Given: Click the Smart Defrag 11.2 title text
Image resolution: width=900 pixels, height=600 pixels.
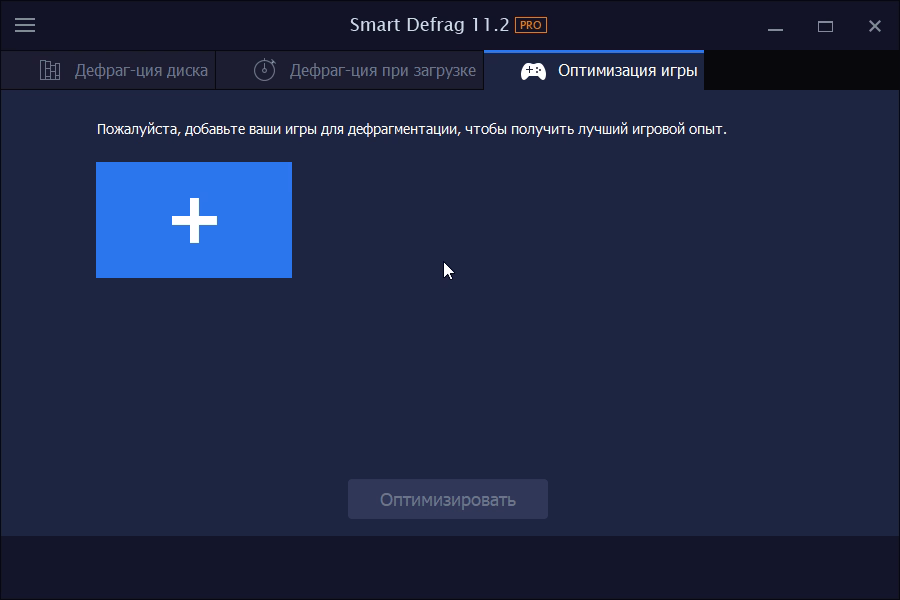Looking at the screenshot, I should [429, 25].
